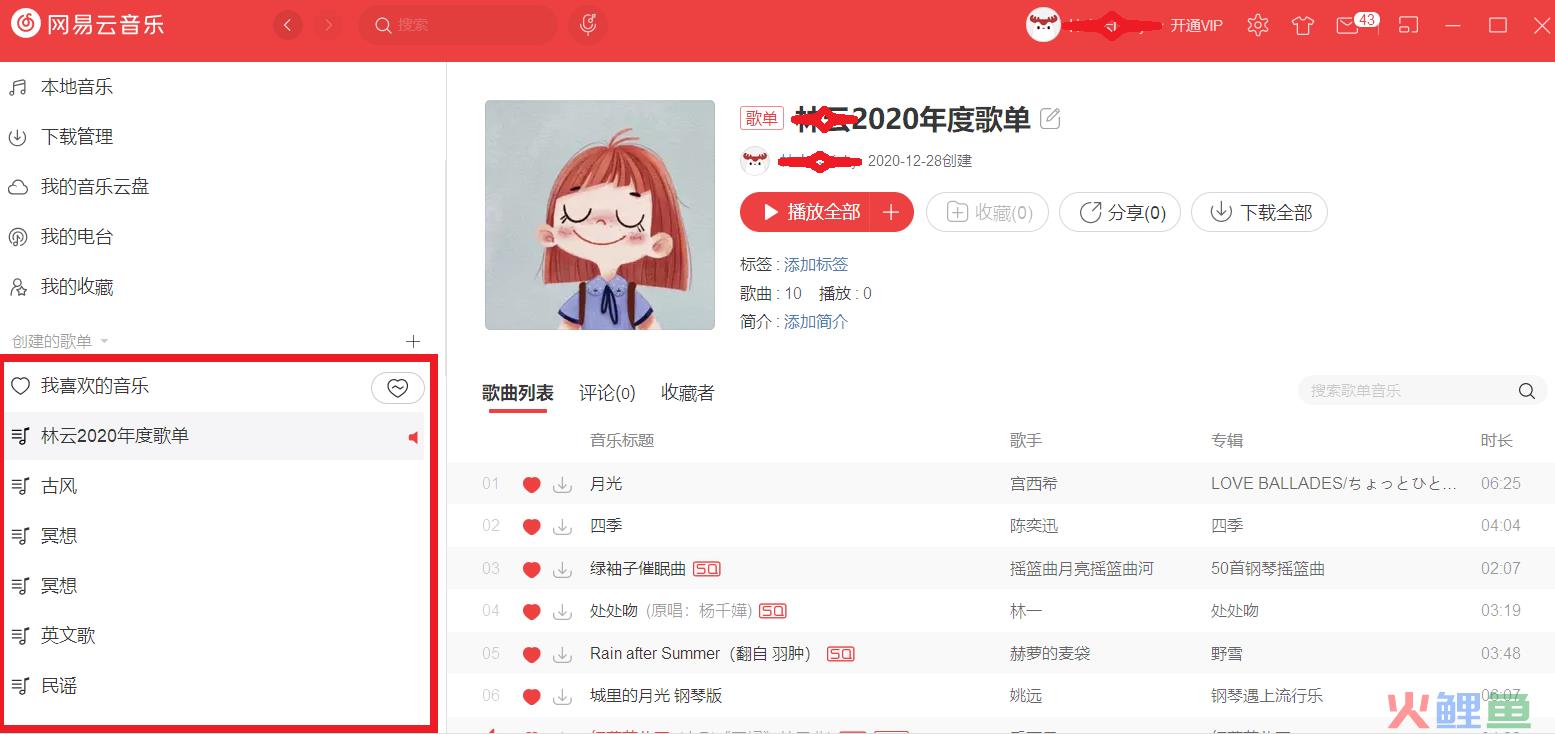Navigate back with the left chevron
The width and height of the screenshot is (1555, 734).
pos(288,25)
